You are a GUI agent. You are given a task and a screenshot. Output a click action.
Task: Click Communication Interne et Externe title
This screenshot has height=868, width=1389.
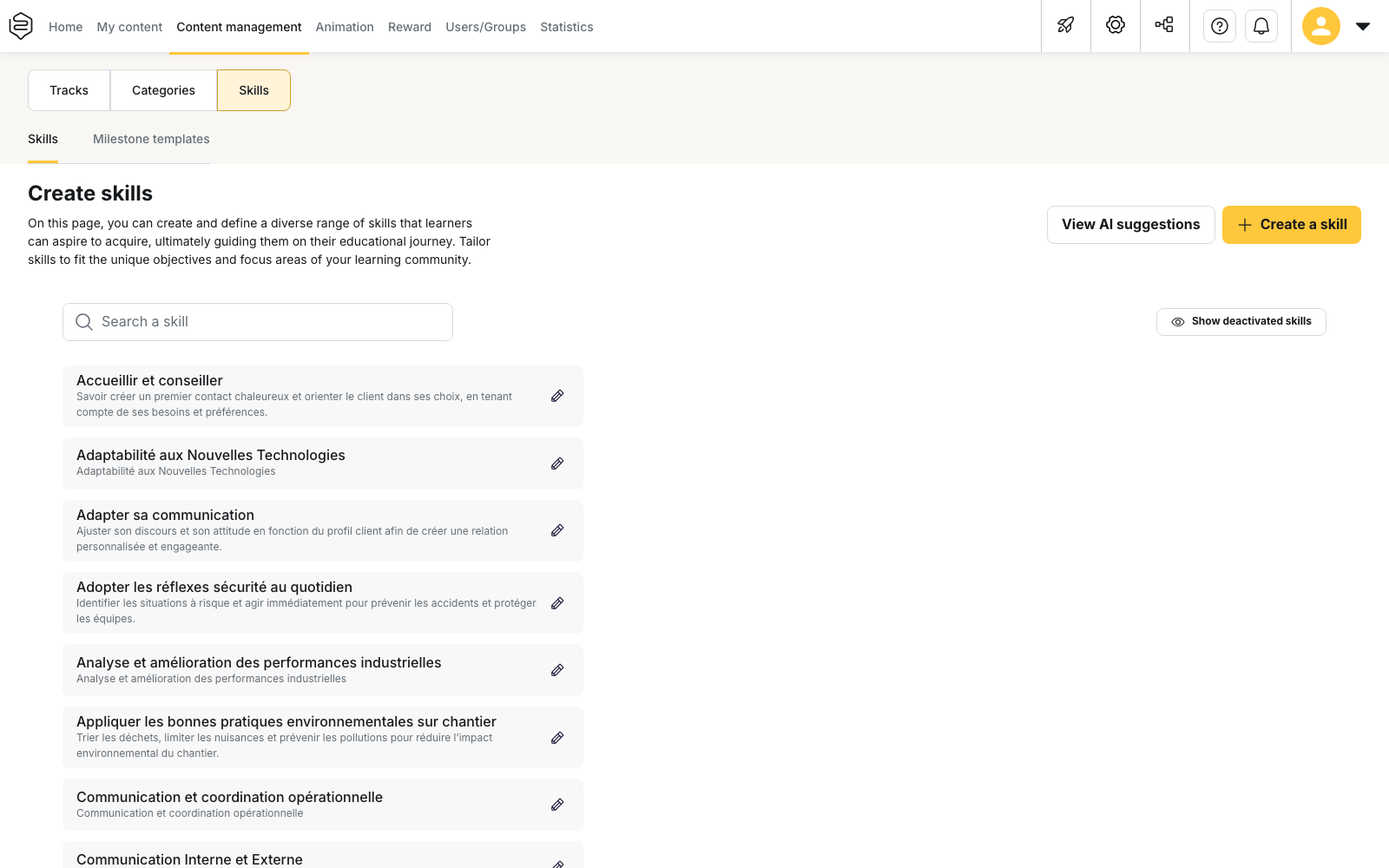(x=189, y=859)
